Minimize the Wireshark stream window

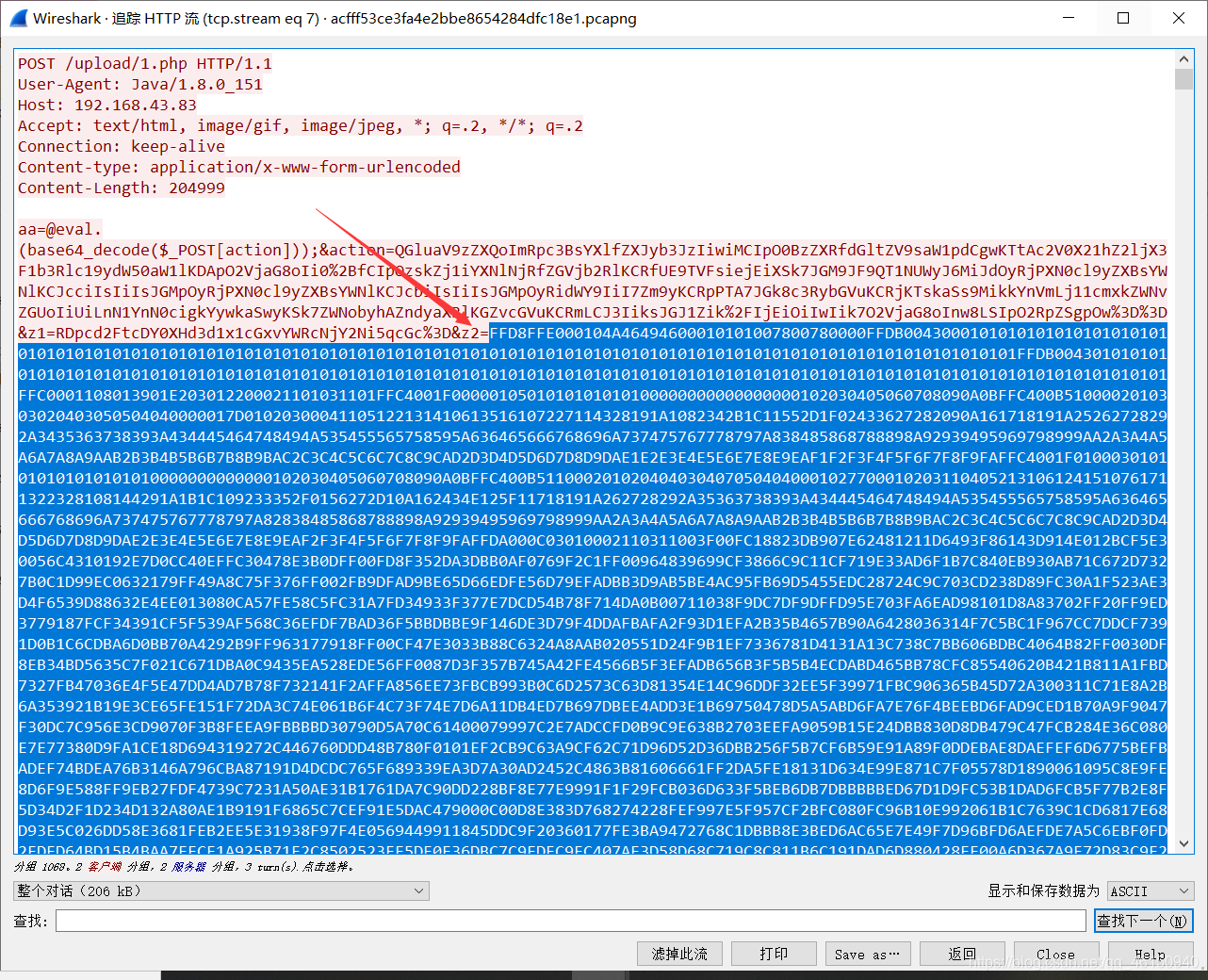click(x=1069, y=18)
